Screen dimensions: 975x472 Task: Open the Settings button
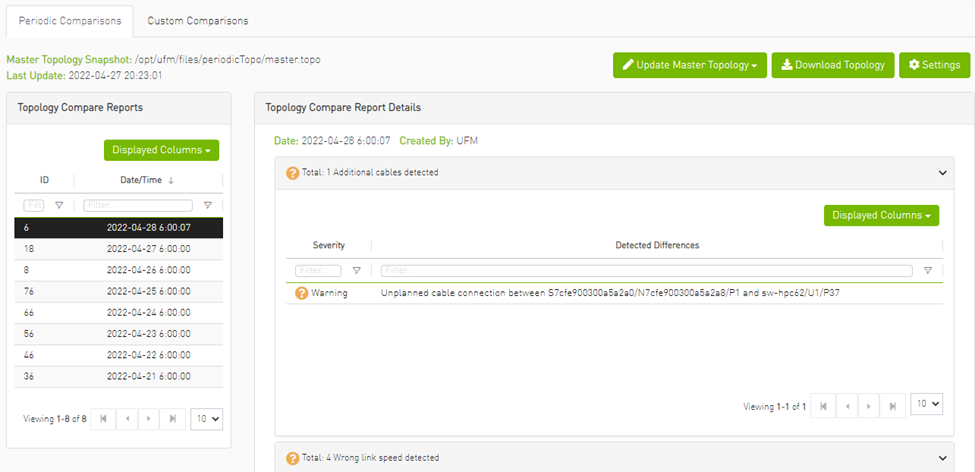tap(933, 65)
